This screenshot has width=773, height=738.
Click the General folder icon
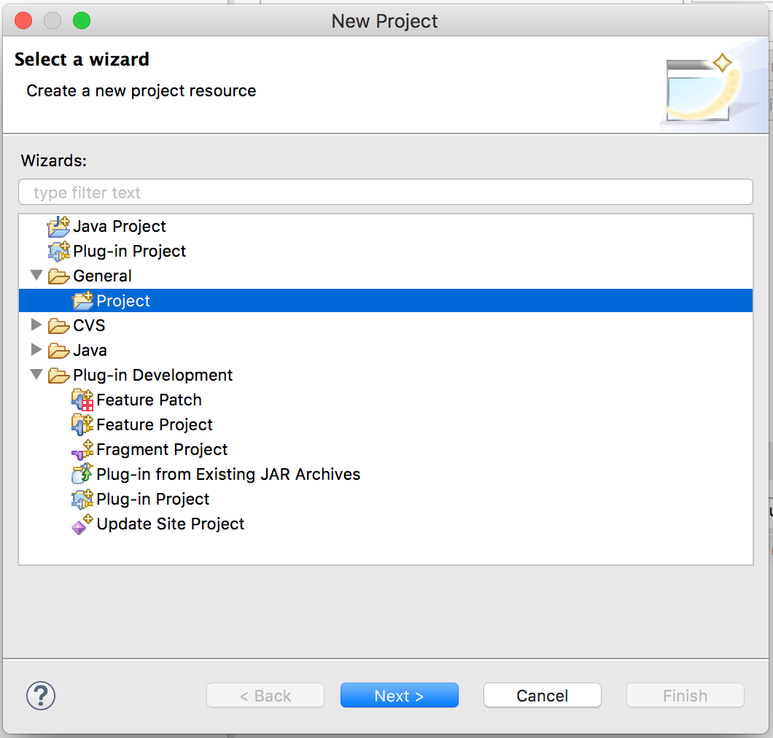point(59,276)
